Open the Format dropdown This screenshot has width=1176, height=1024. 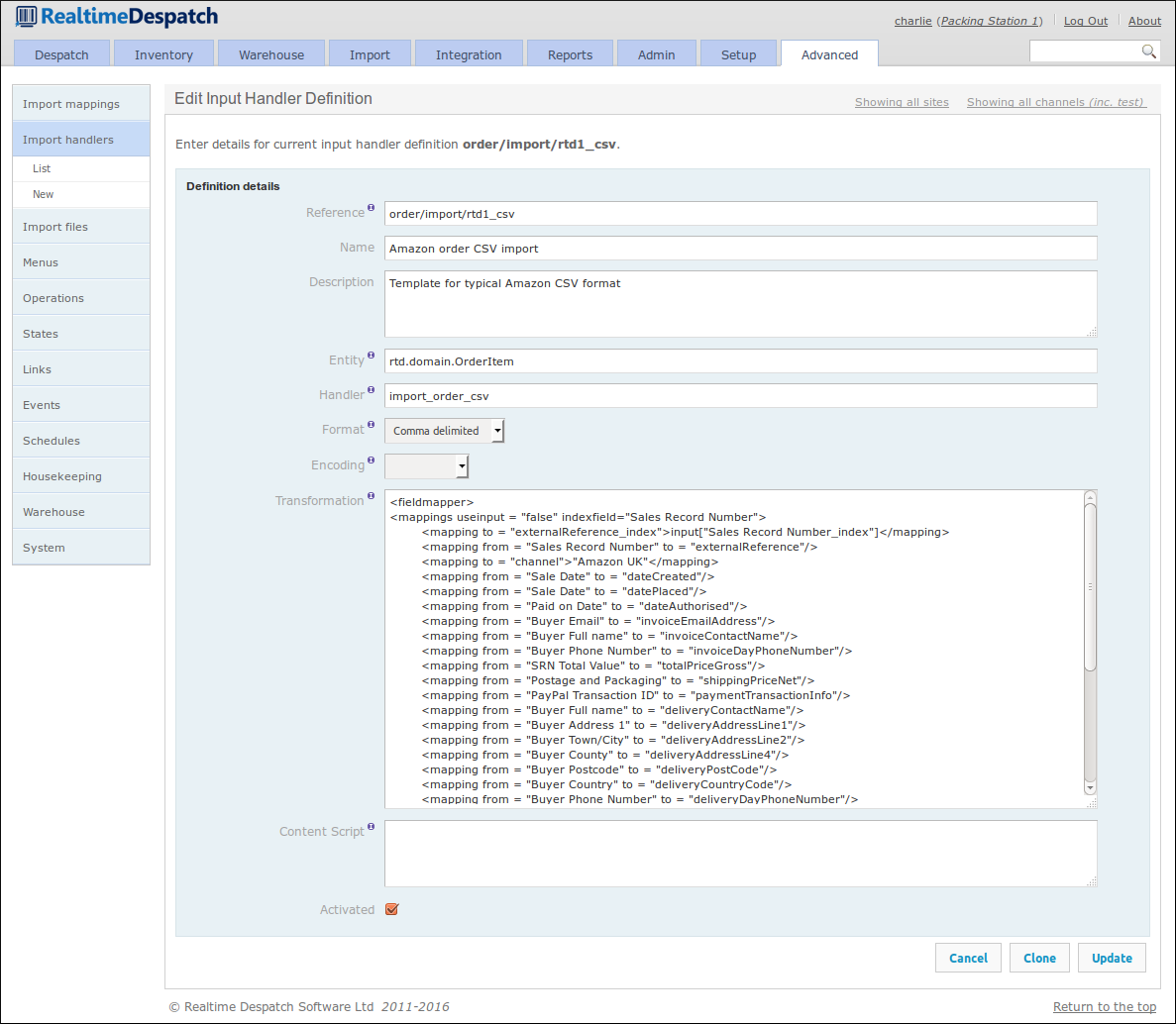coord(444,430)
